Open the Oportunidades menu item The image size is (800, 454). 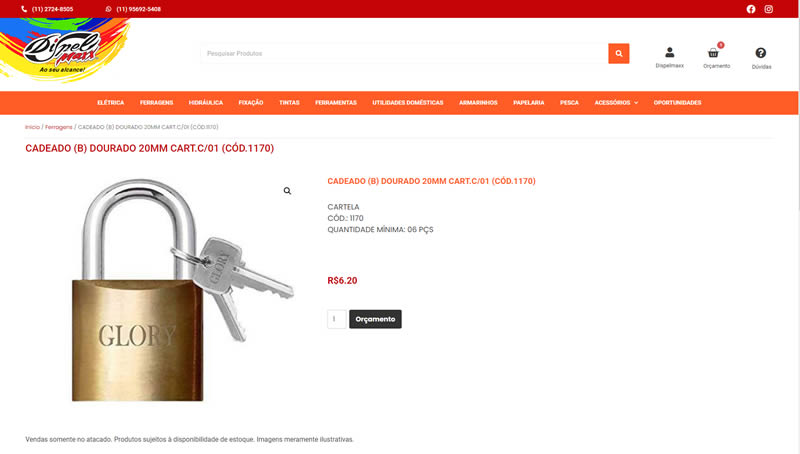pyautogui.click(x=678, y=103)
